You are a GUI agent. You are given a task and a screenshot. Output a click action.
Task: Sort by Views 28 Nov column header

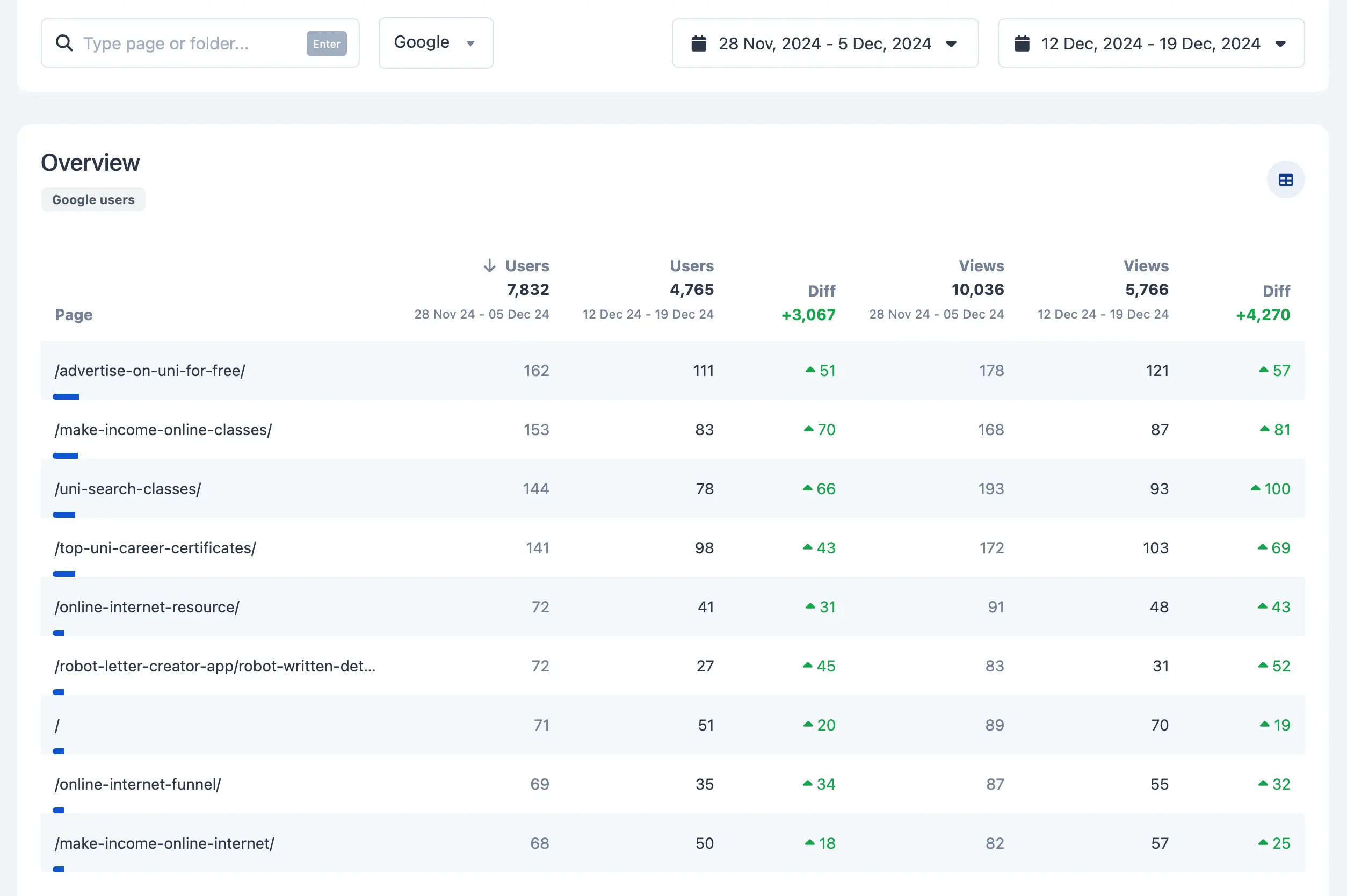pyautogui.click(x=980, y=266)
